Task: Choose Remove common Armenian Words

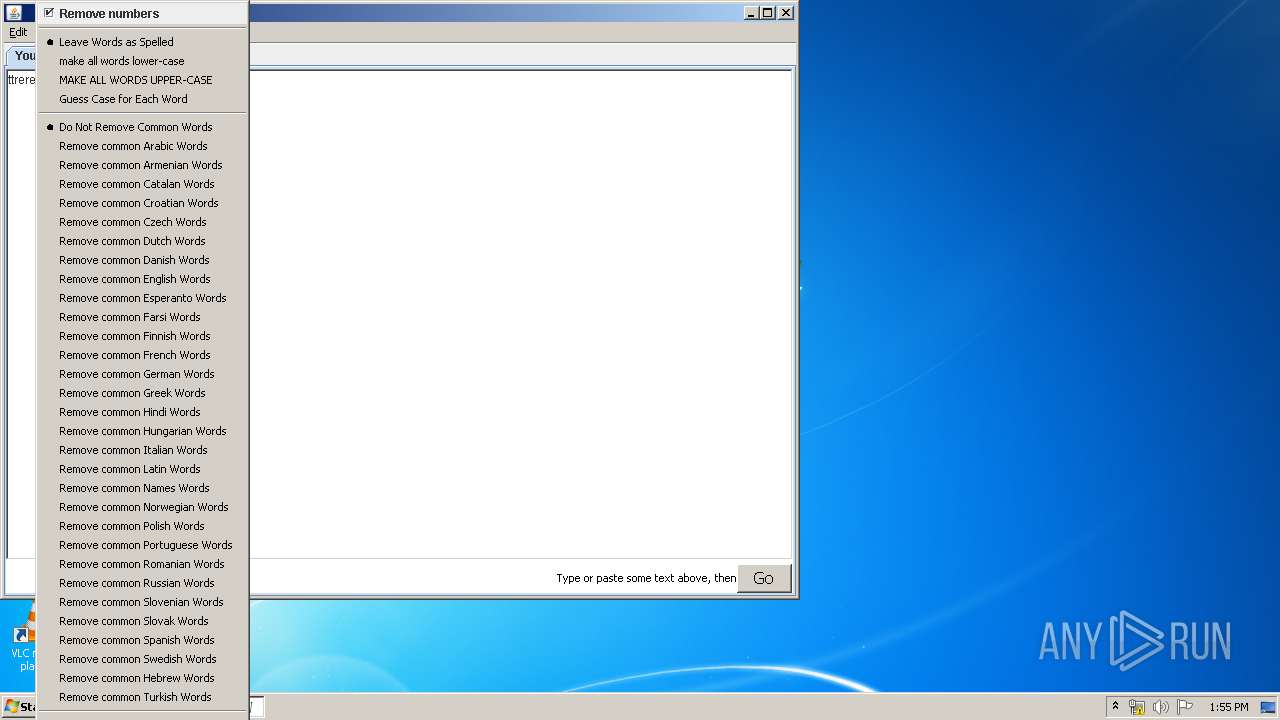Action: pos(143,165)
